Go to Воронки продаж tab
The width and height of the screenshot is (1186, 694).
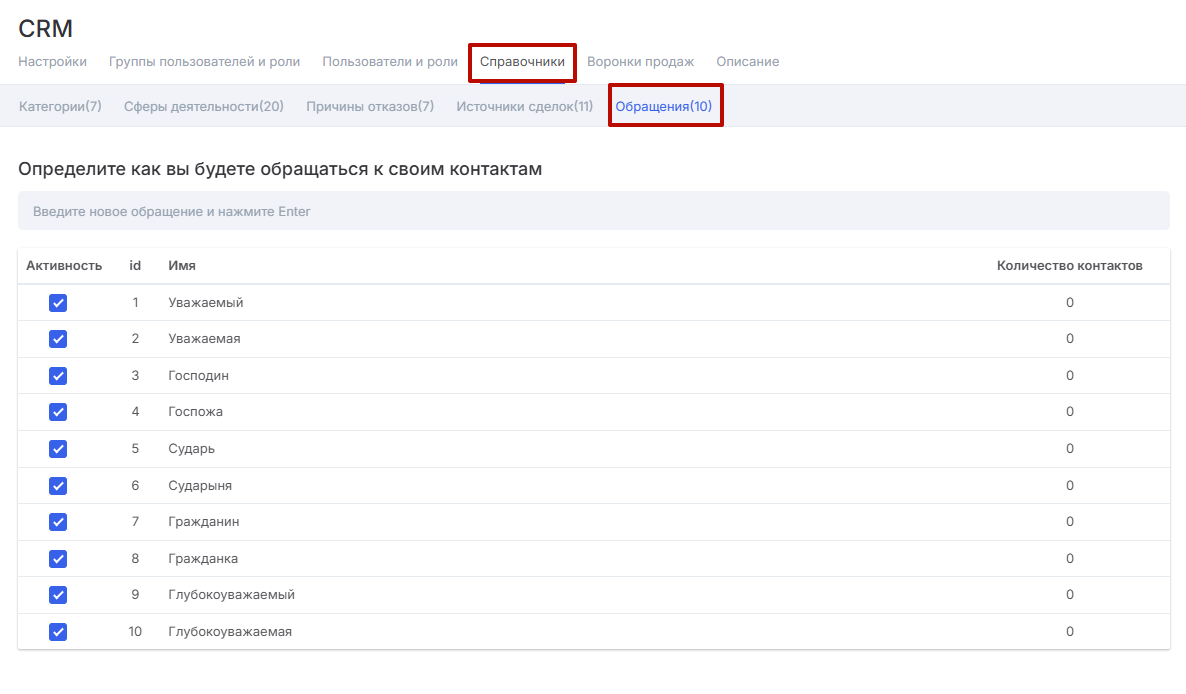[x=640, y=62]
